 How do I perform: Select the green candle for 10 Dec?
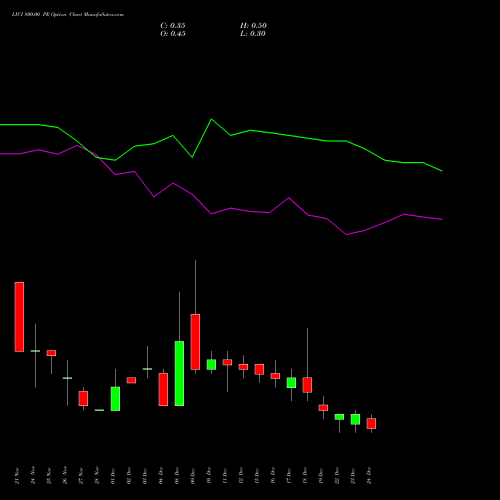pos(211,364)
